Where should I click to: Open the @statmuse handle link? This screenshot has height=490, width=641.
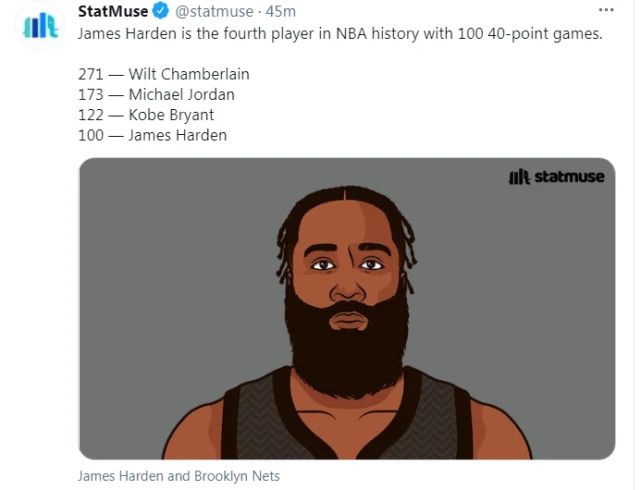[214, 11]
